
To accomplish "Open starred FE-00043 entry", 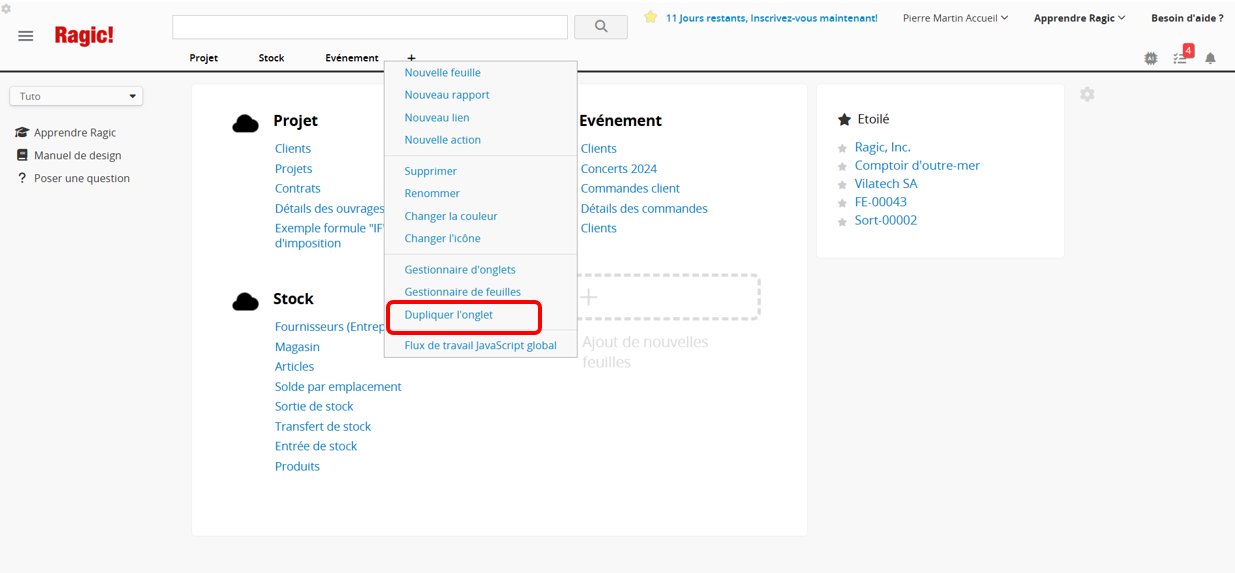I will 880,202.
